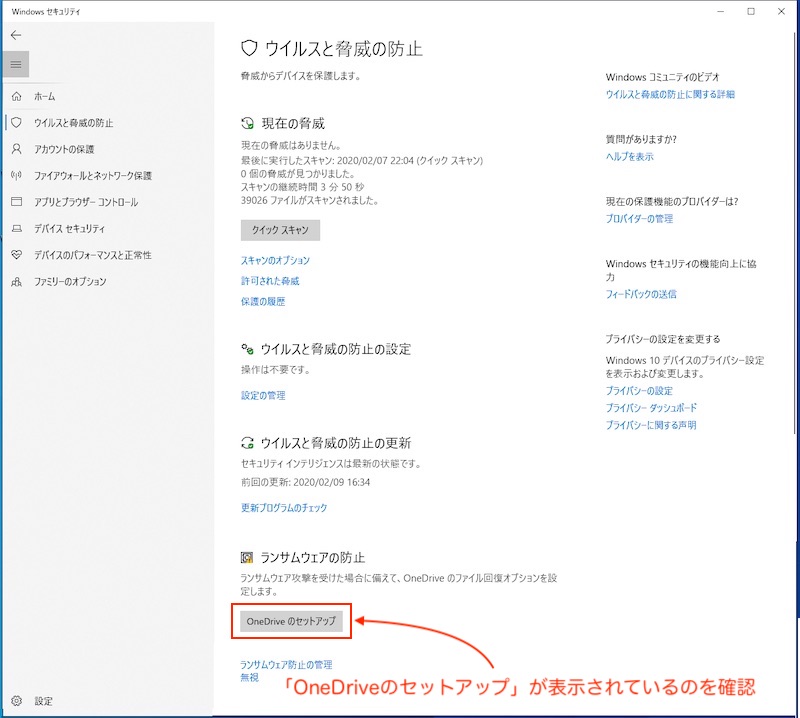Open ホーム in the sidebar
This screenshot has height=718, width=800.
tap(44, 96)
